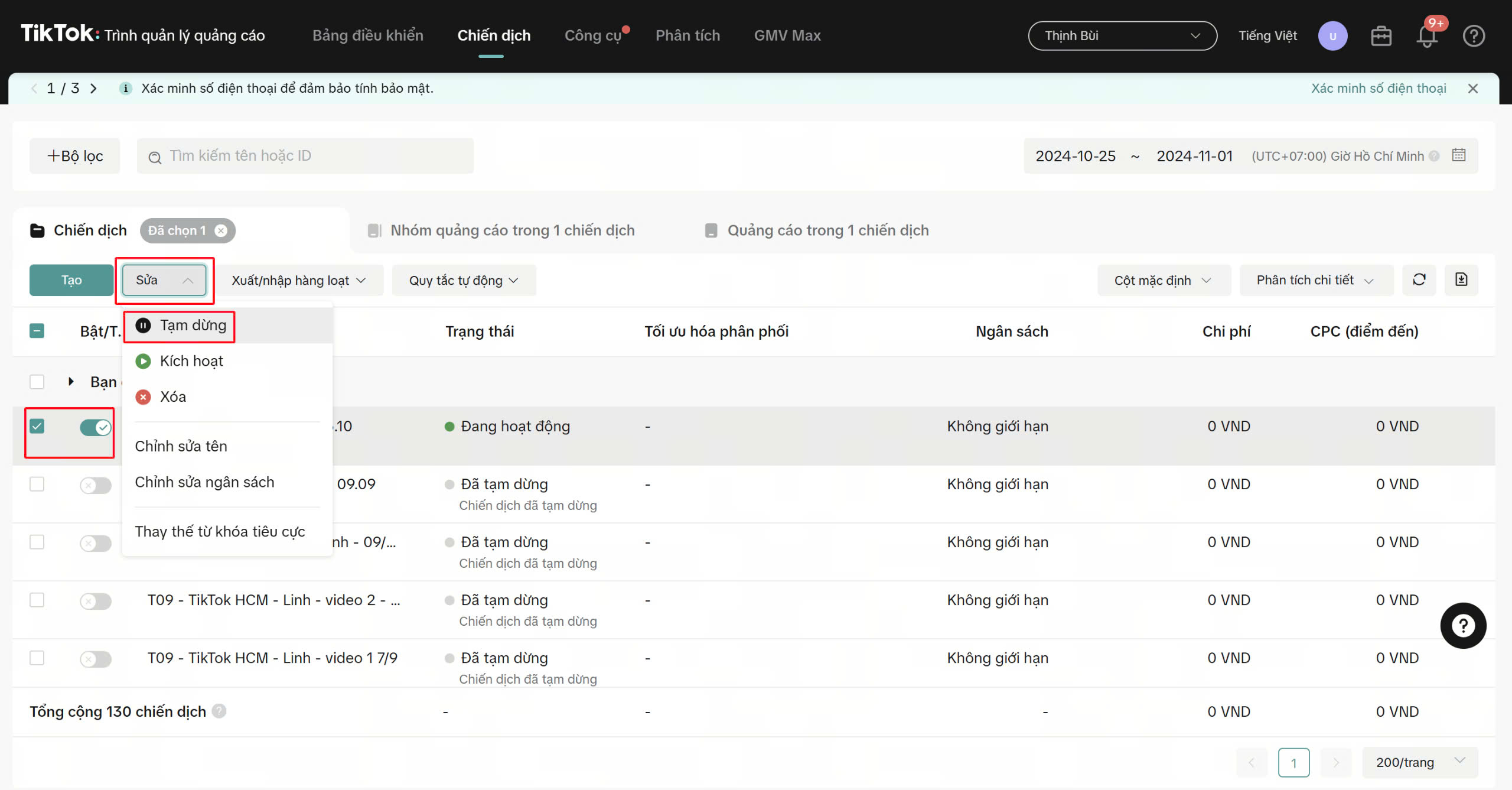Open the business center briefcase icon

(x=1381, y=36)
